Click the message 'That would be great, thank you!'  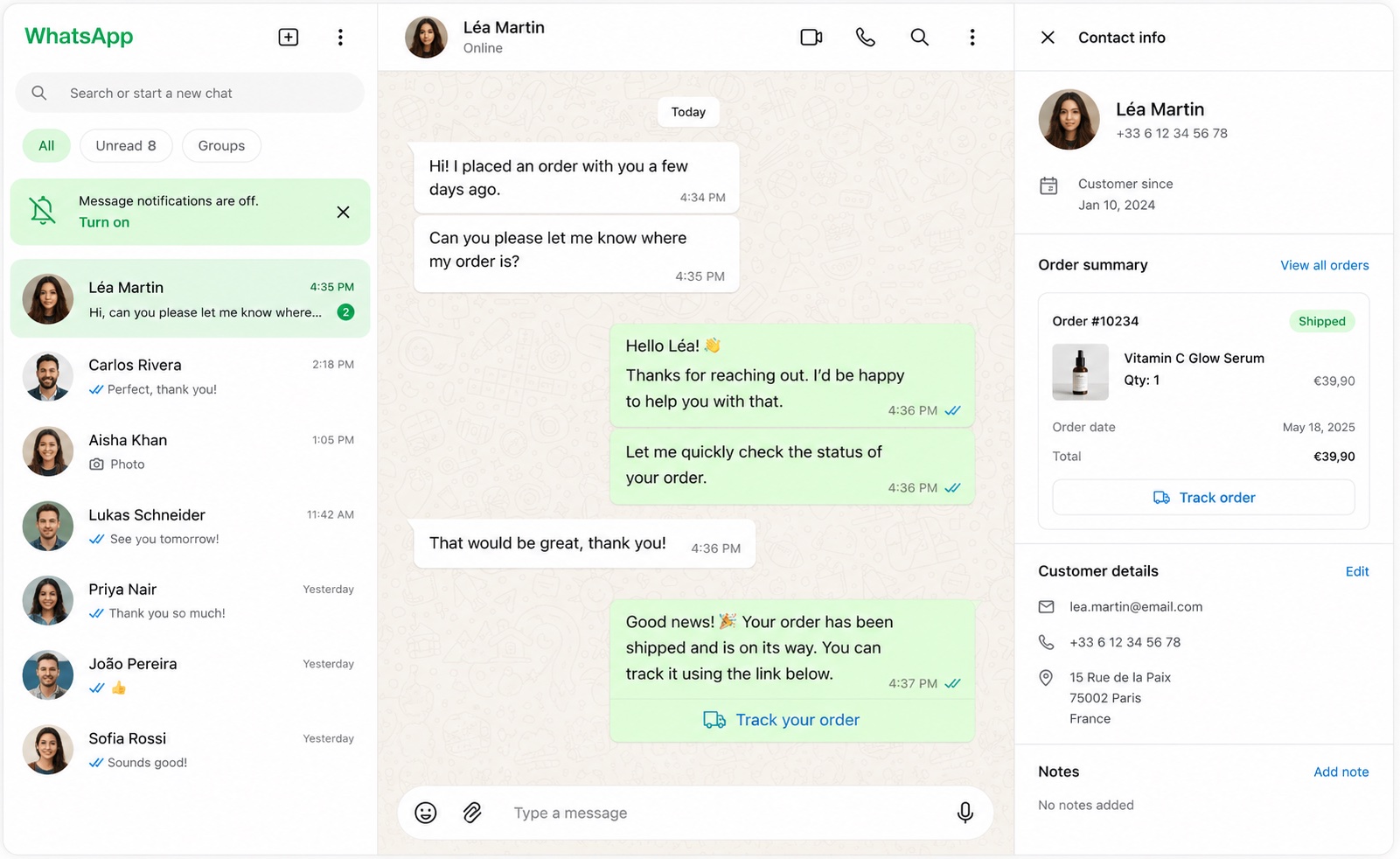(584, 543)
